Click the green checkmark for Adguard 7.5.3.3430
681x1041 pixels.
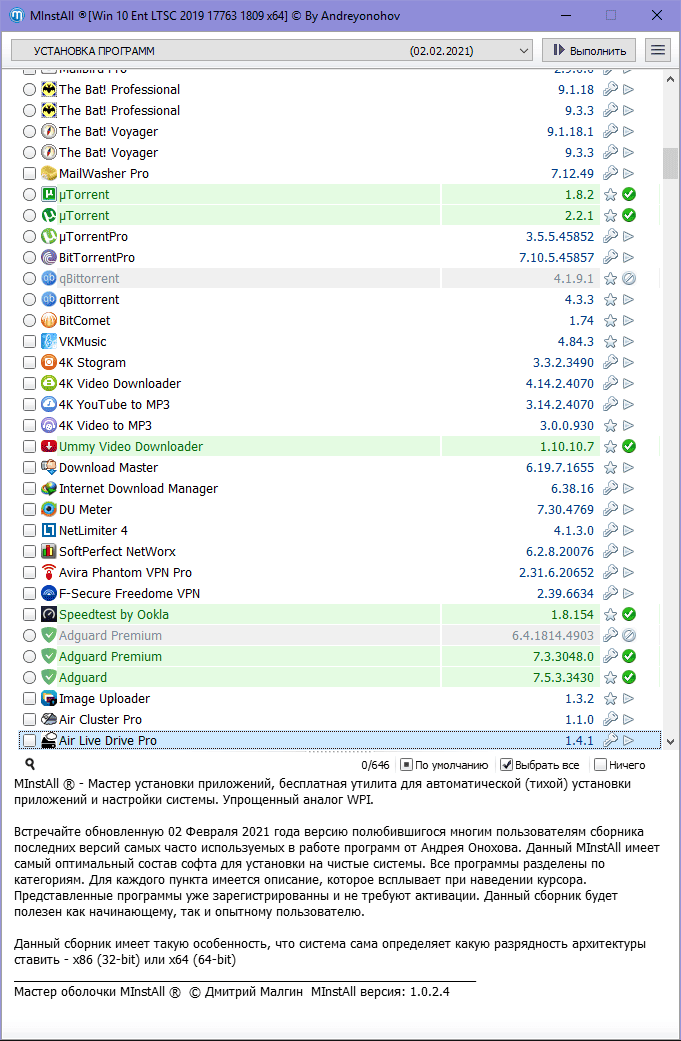click(629, 678)
